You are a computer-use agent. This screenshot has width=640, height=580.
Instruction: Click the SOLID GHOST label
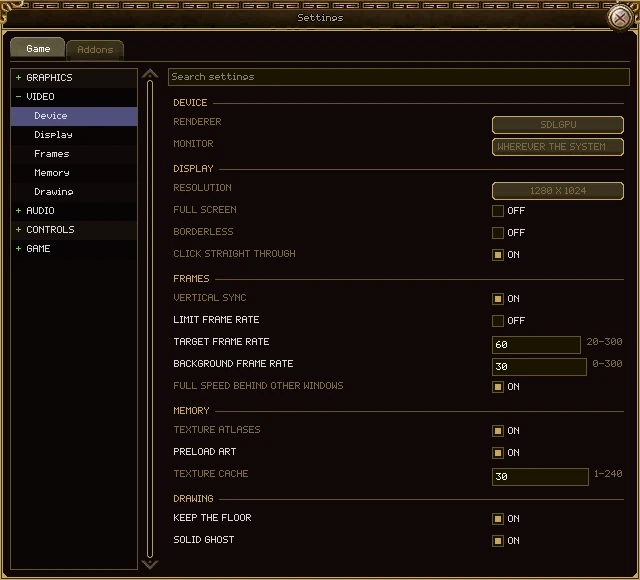204,540
